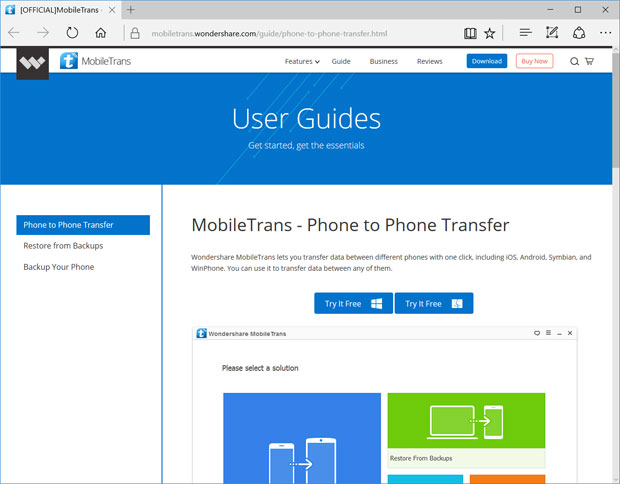Click the Buy Now button
This screenshot has width=620, height=484.
click(534, 61)
